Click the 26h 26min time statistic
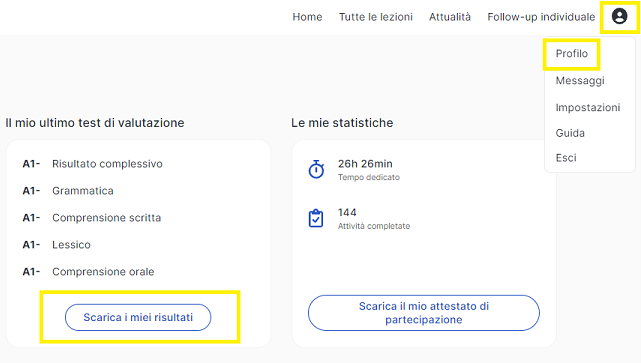Screen dimensions: 641x363 365,164
